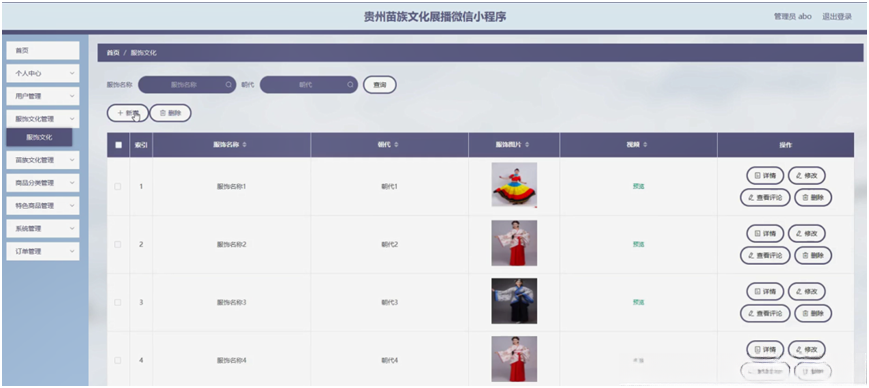Screen dimensions: 869x388
Task: Open 详情 for row 服饰名称4
Action: [765, 350]
